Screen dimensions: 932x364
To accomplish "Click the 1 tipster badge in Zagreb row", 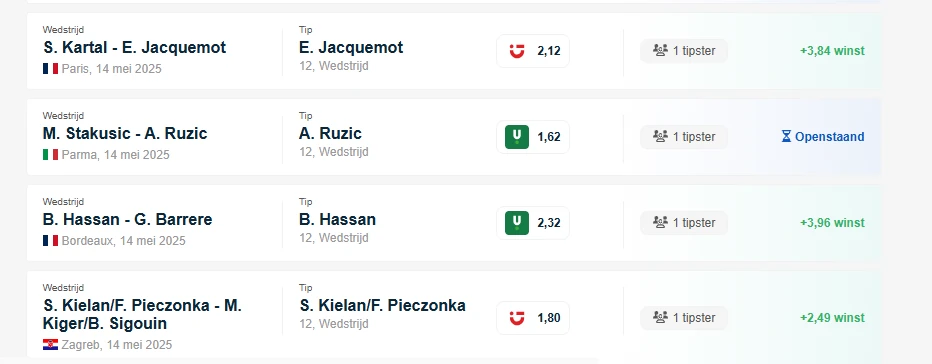I will point(684,318).
